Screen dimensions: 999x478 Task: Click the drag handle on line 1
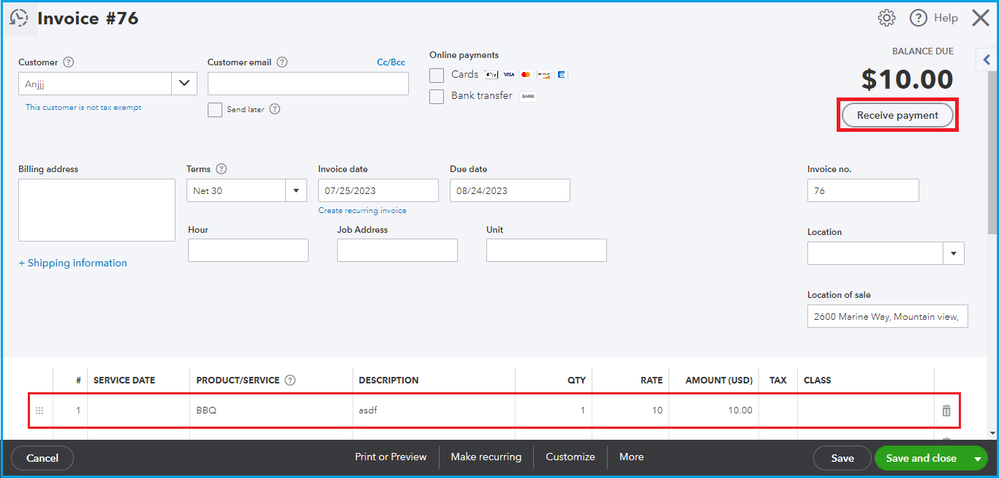click(x=40, y=410)
